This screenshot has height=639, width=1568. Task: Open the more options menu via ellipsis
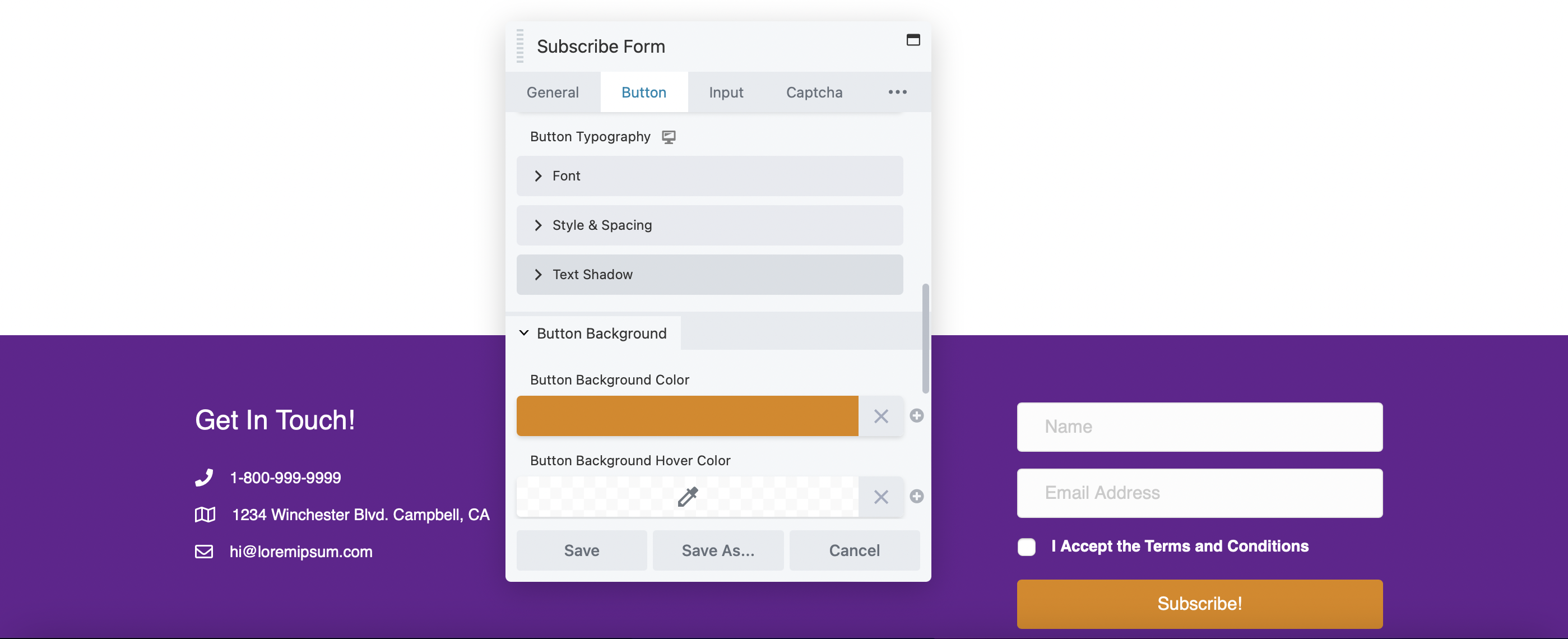897,92
